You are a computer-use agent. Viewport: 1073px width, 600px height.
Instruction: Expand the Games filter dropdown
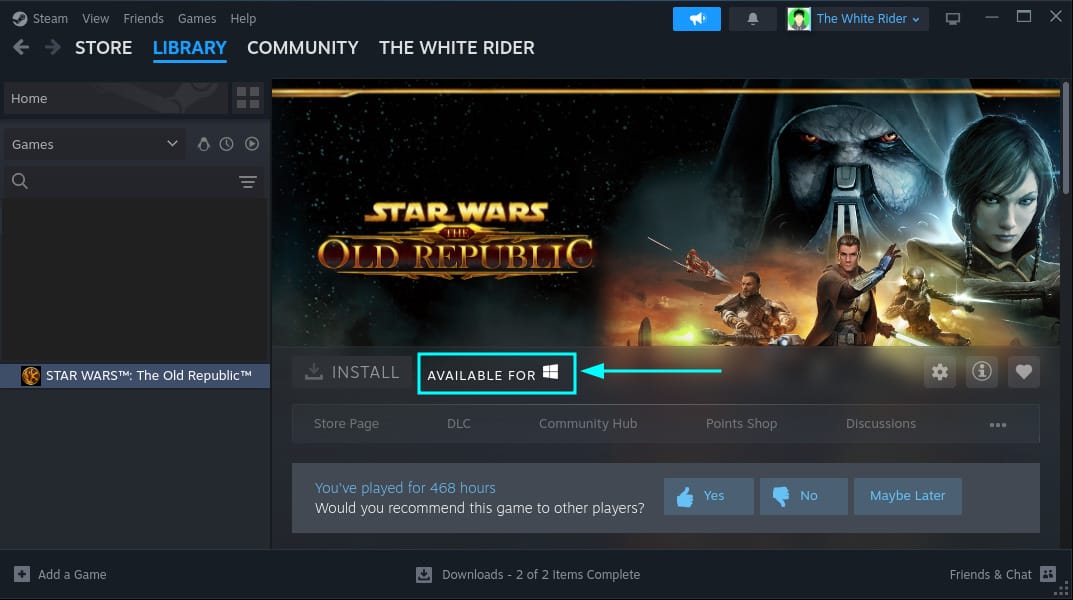tap(94, 144)
